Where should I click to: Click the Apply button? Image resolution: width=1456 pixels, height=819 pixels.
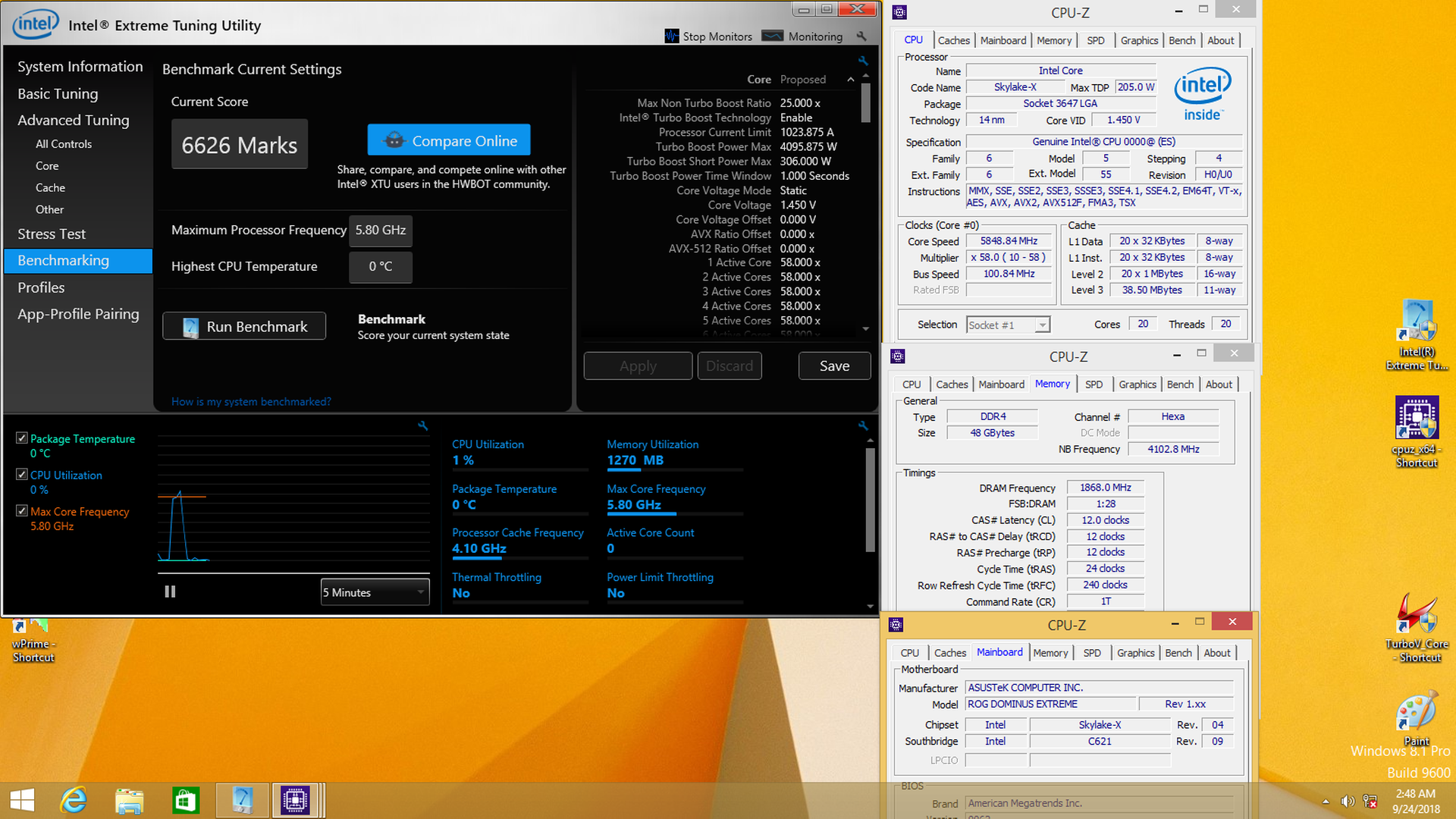tap(638, 366)
